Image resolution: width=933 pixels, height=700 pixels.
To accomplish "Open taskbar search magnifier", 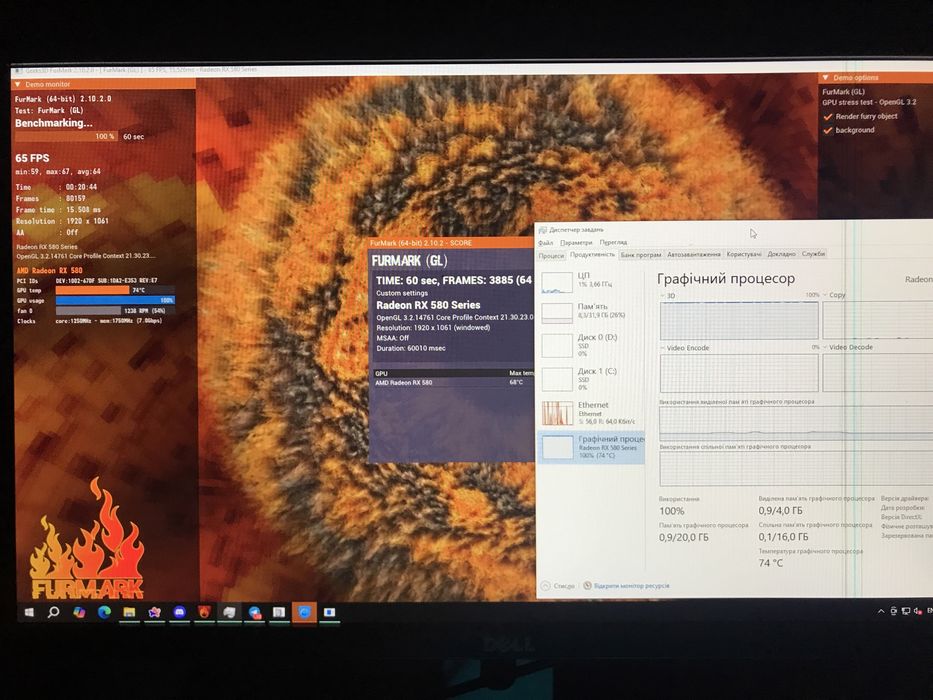I will (54, 612).
